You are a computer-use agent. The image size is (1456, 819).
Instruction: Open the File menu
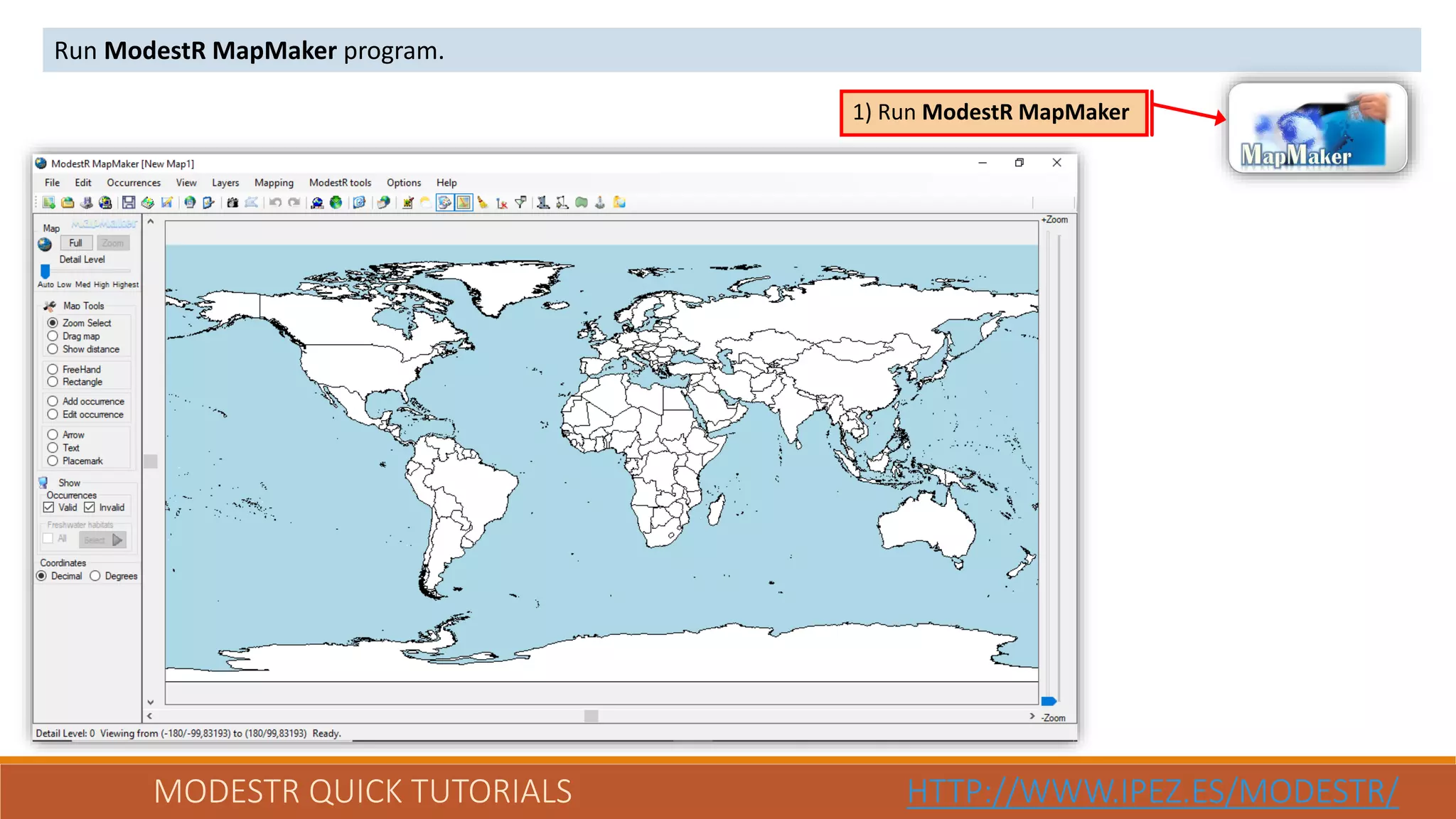[53, 183]
